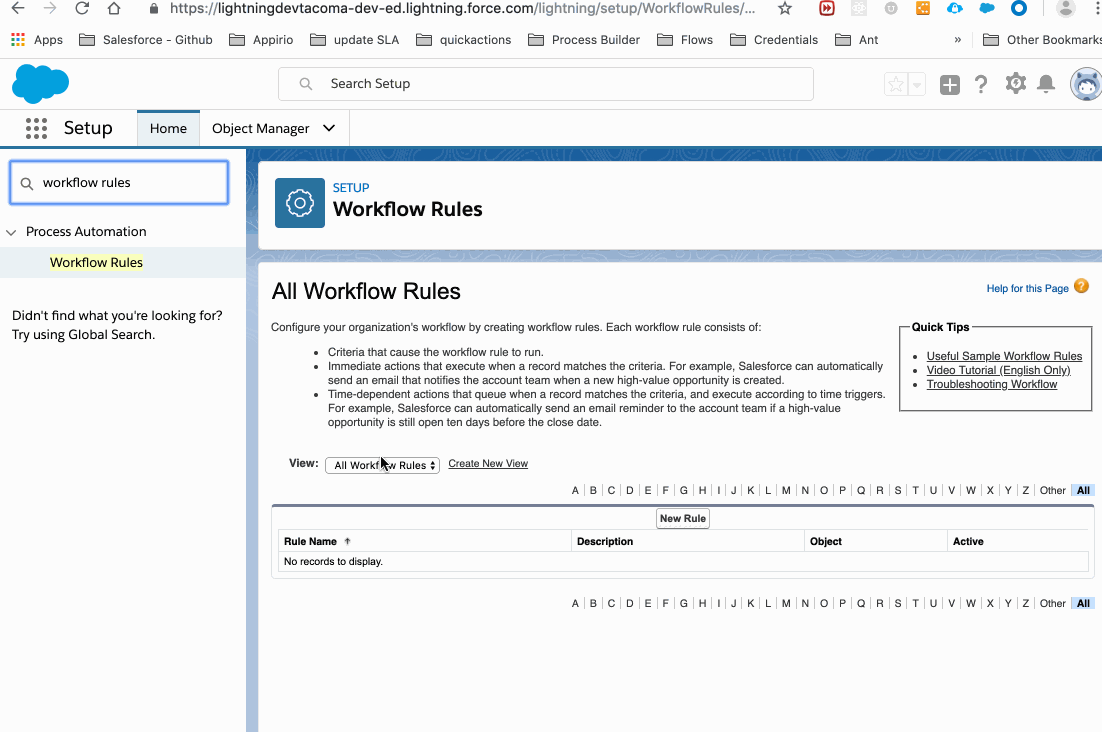Viewport: 1102px width, 732px height.
Task: Open the blue circle extension icon
Action: (1018, 8)
